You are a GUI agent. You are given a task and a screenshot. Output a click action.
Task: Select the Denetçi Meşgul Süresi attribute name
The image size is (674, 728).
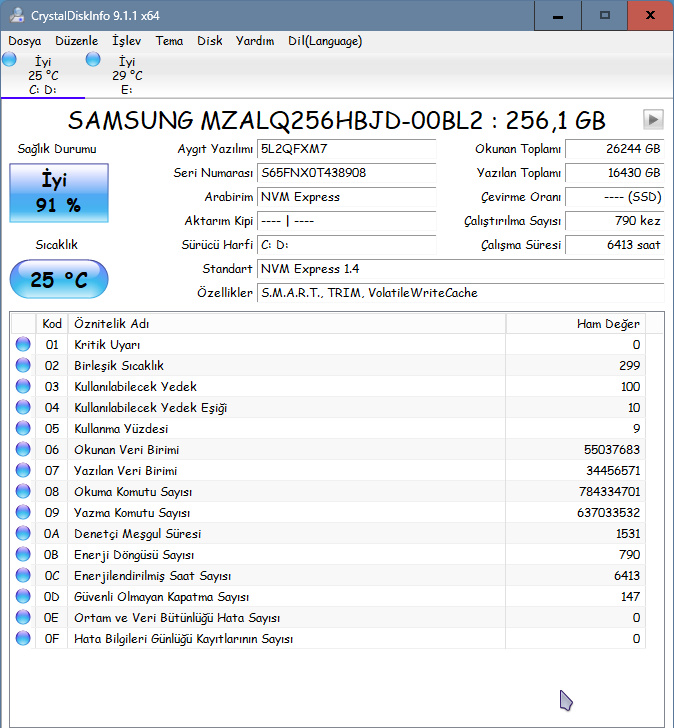click(137, 534)
